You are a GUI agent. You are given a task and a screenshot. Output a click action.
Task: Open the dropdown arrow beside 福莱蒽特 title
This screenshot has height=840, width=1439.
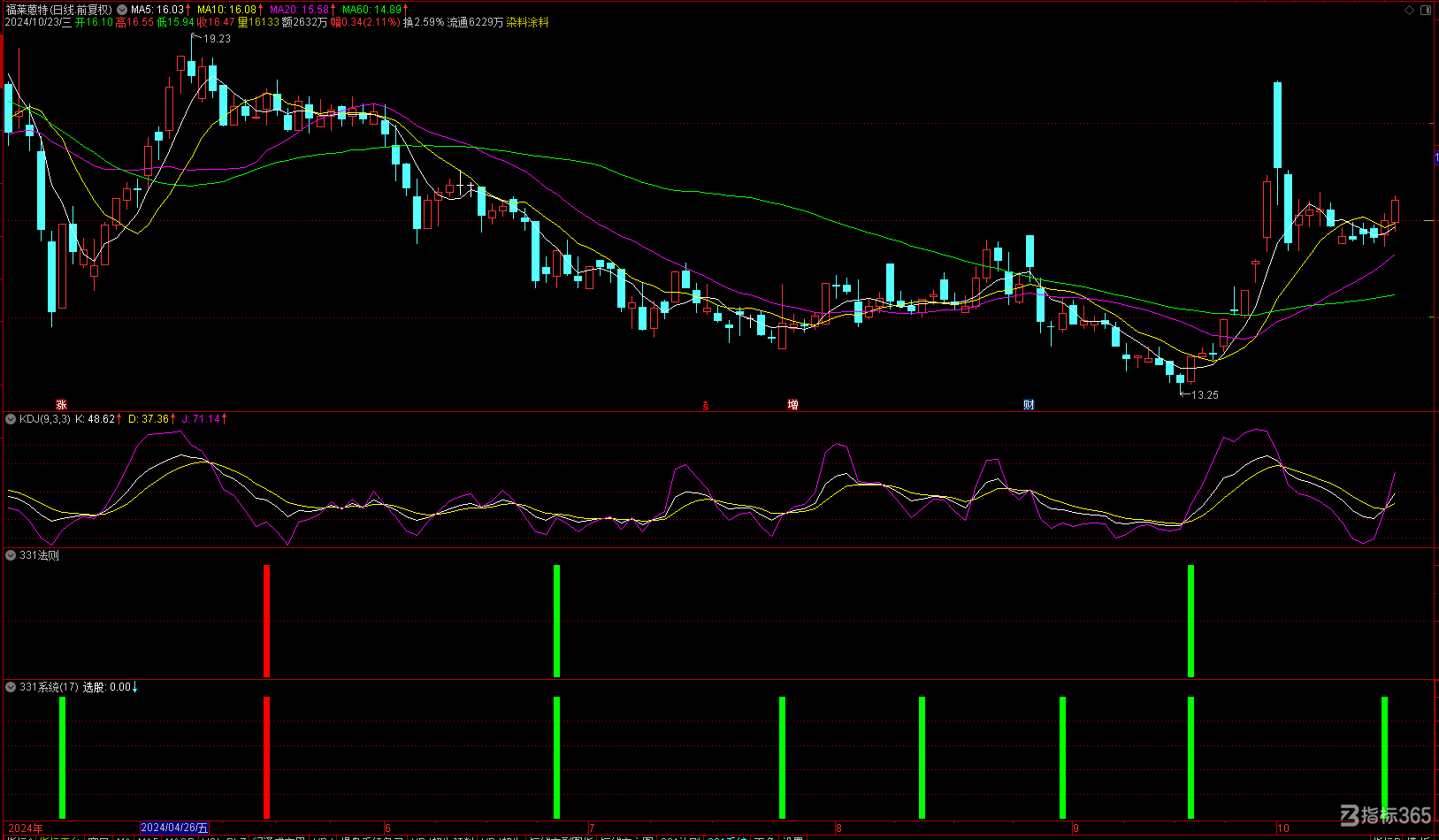tap(122, 10)
